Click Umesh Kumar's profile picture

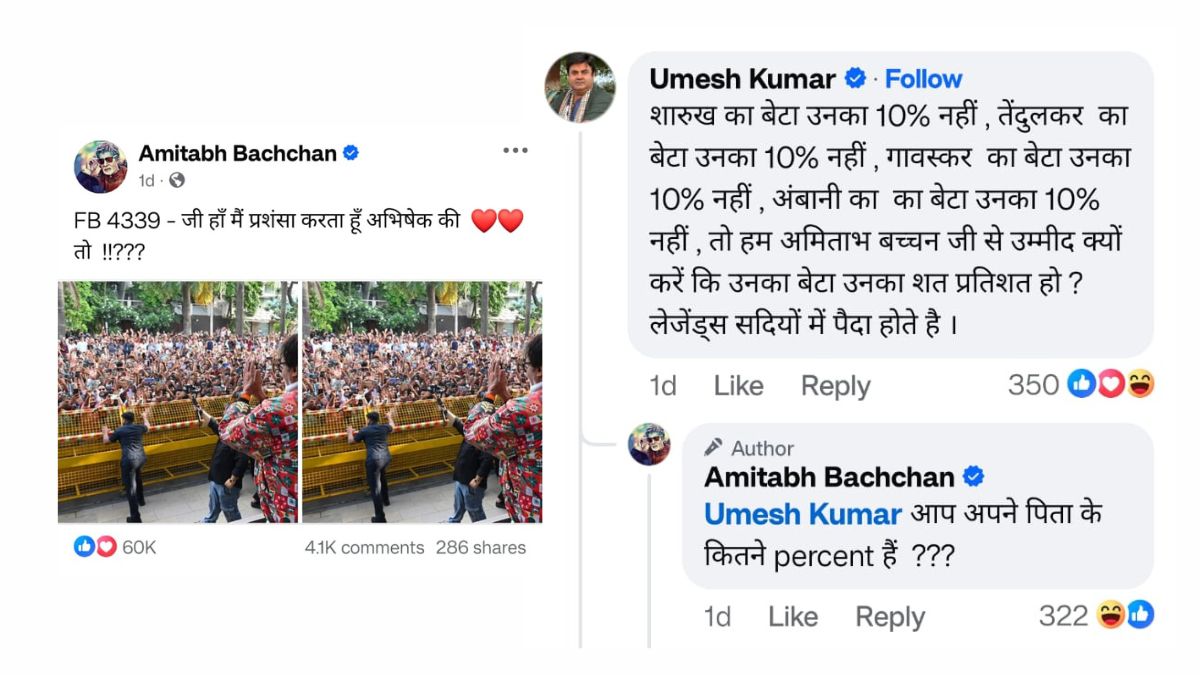click(x=580, y=87)
